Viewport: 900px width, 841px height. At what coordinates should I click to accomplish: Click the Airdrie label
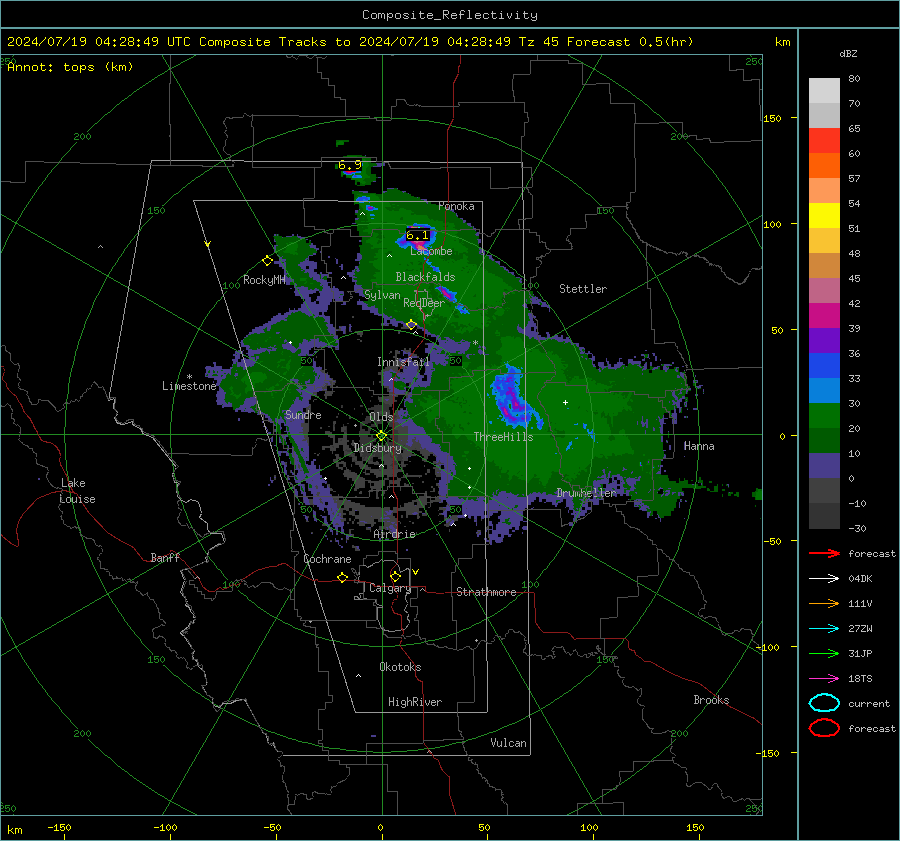coord(394,534)
